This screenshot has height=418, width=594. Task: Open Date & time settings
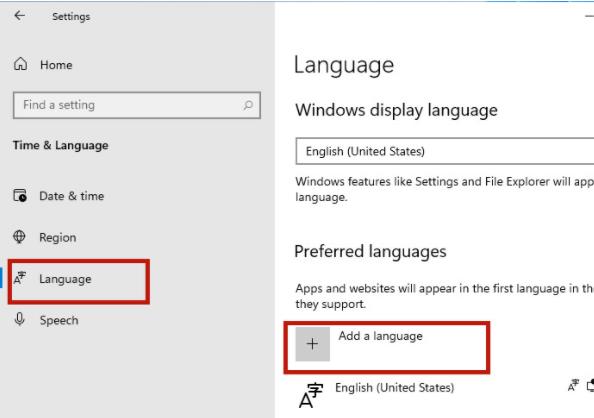click(x=72, y=196)
